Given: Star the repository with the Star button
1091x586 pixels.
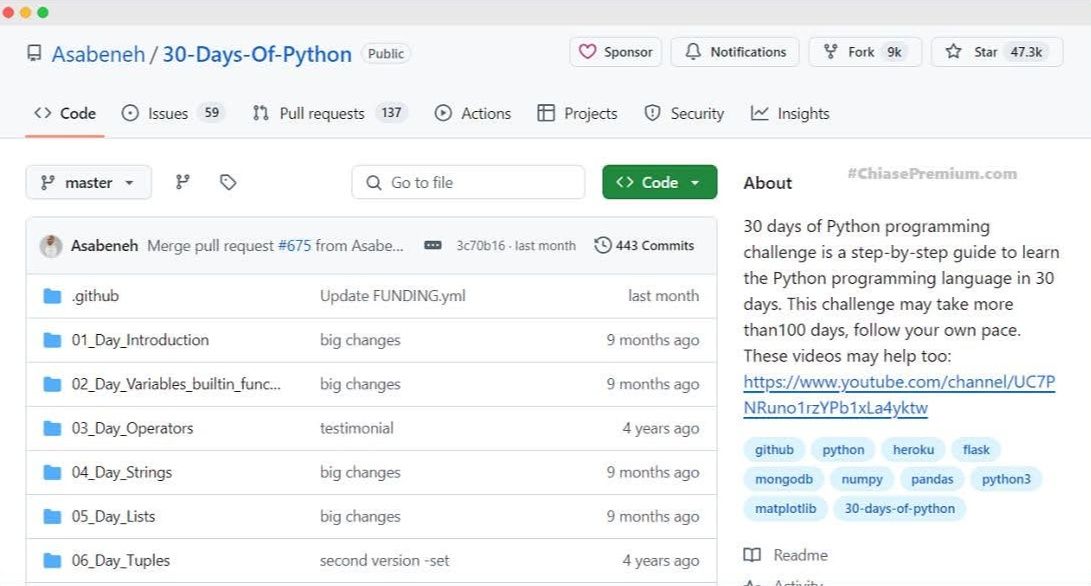Looking at the screenshot, I should (x=997, y=52).
